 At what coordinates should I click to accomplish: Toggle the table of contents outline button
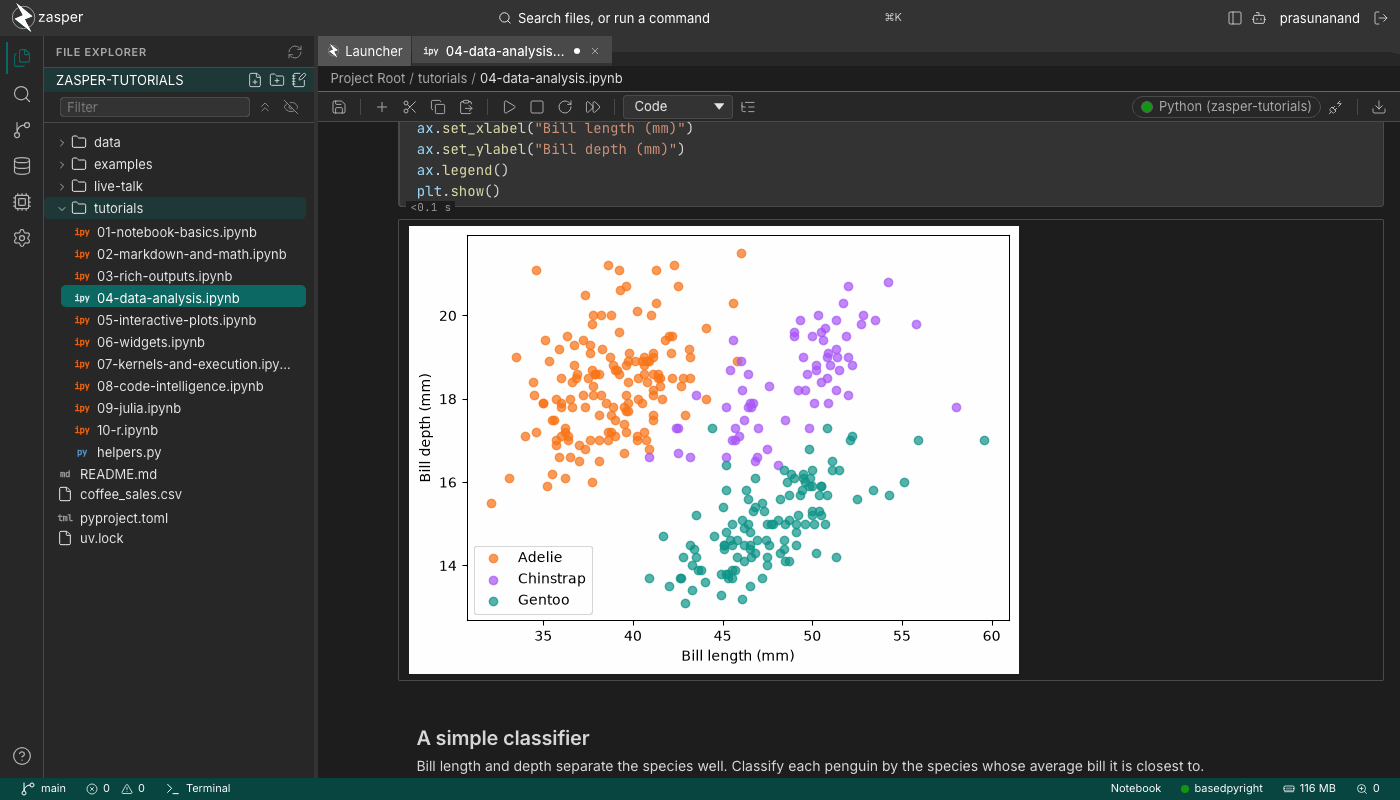click(748, 107)
